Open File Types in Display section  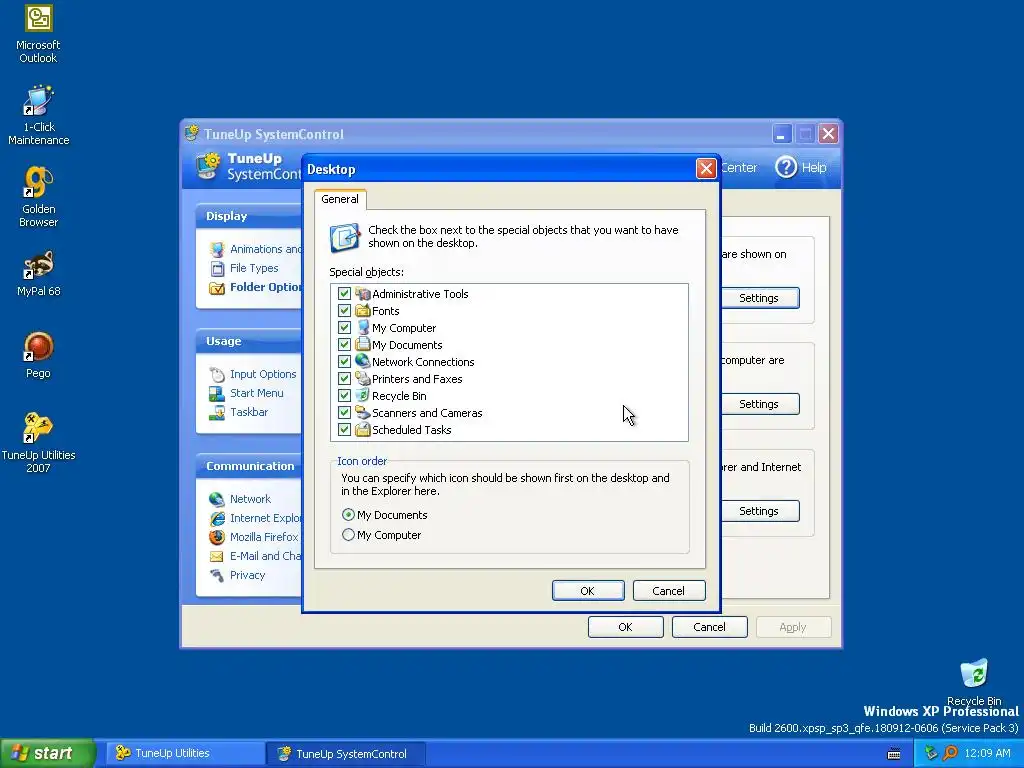(254, 268)
